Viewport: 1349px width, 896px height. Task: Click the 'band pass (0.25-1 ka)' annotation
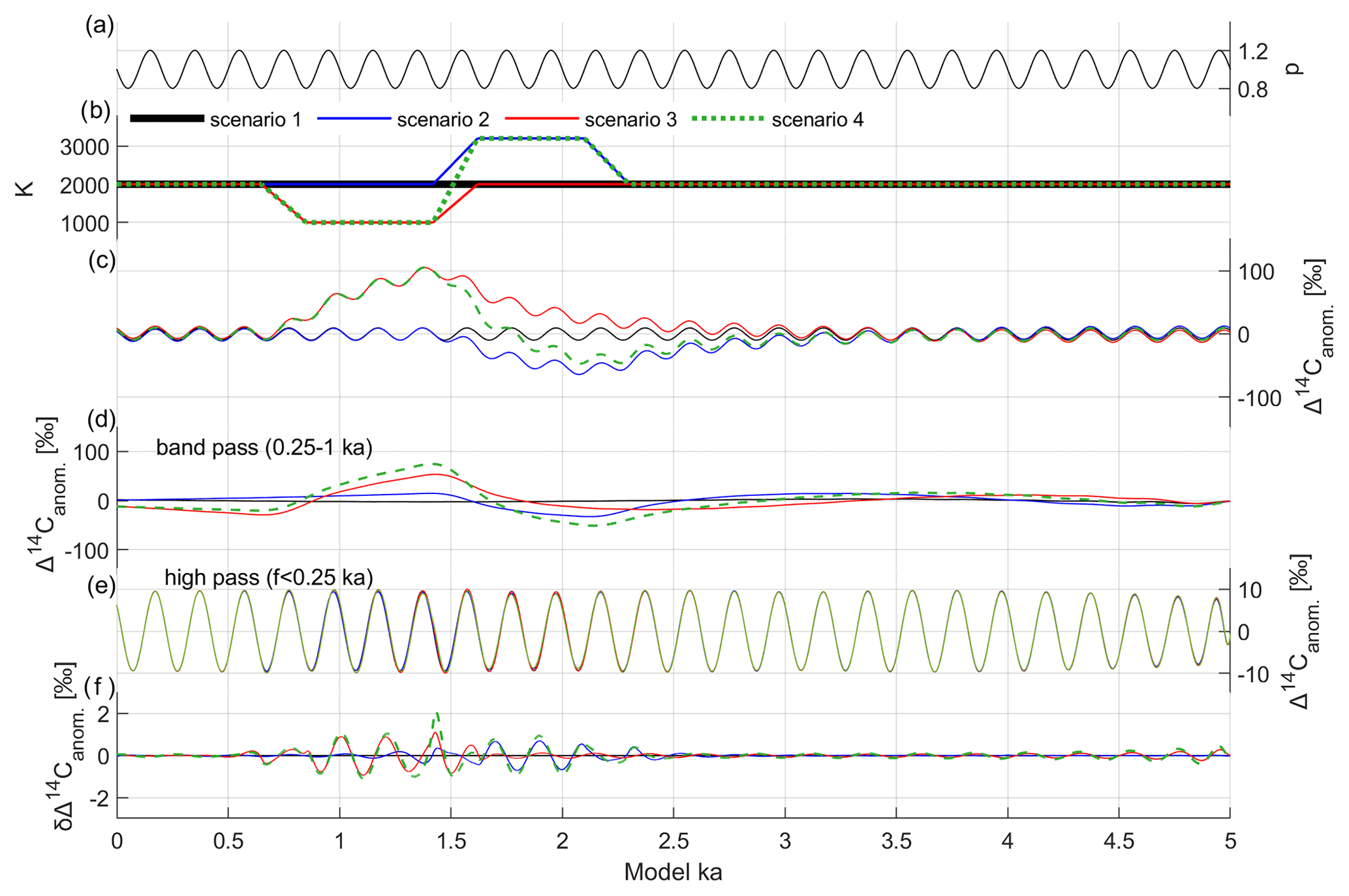(x=264, y=448)
